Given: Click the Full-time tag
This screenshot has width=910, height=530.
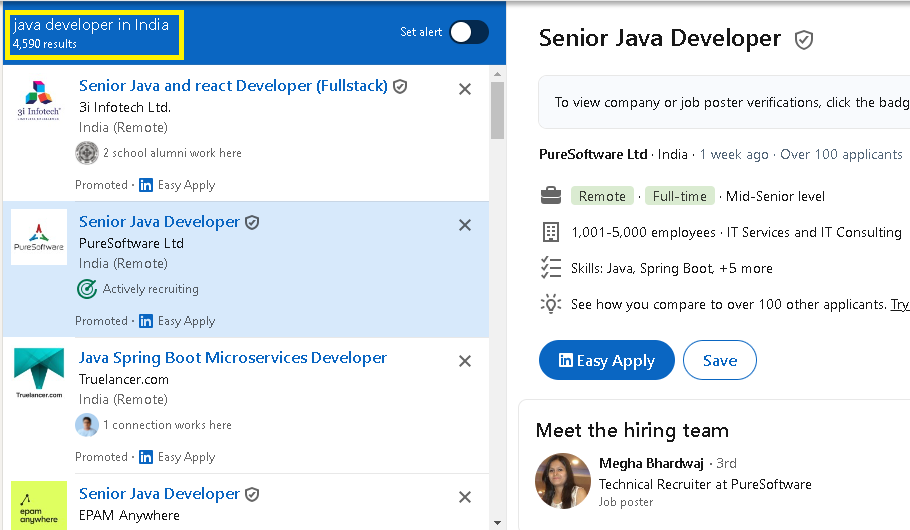Looking at the screenshot, I should [x=680, y=196].
